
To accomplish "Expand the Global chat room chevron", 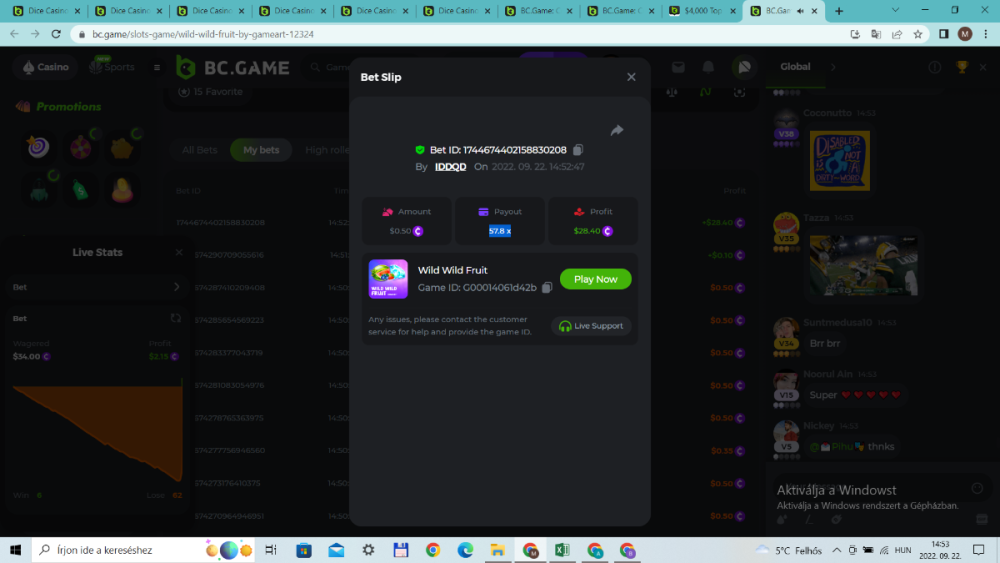I will pos(832,67).
